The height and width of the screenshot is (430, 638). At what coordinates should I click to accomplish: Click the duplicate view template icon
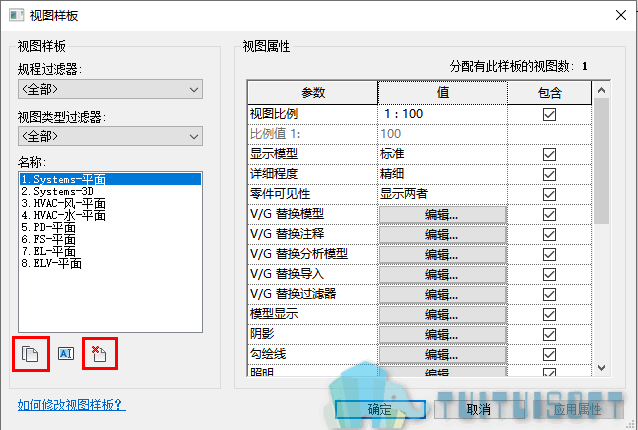[x=30, y=354]
